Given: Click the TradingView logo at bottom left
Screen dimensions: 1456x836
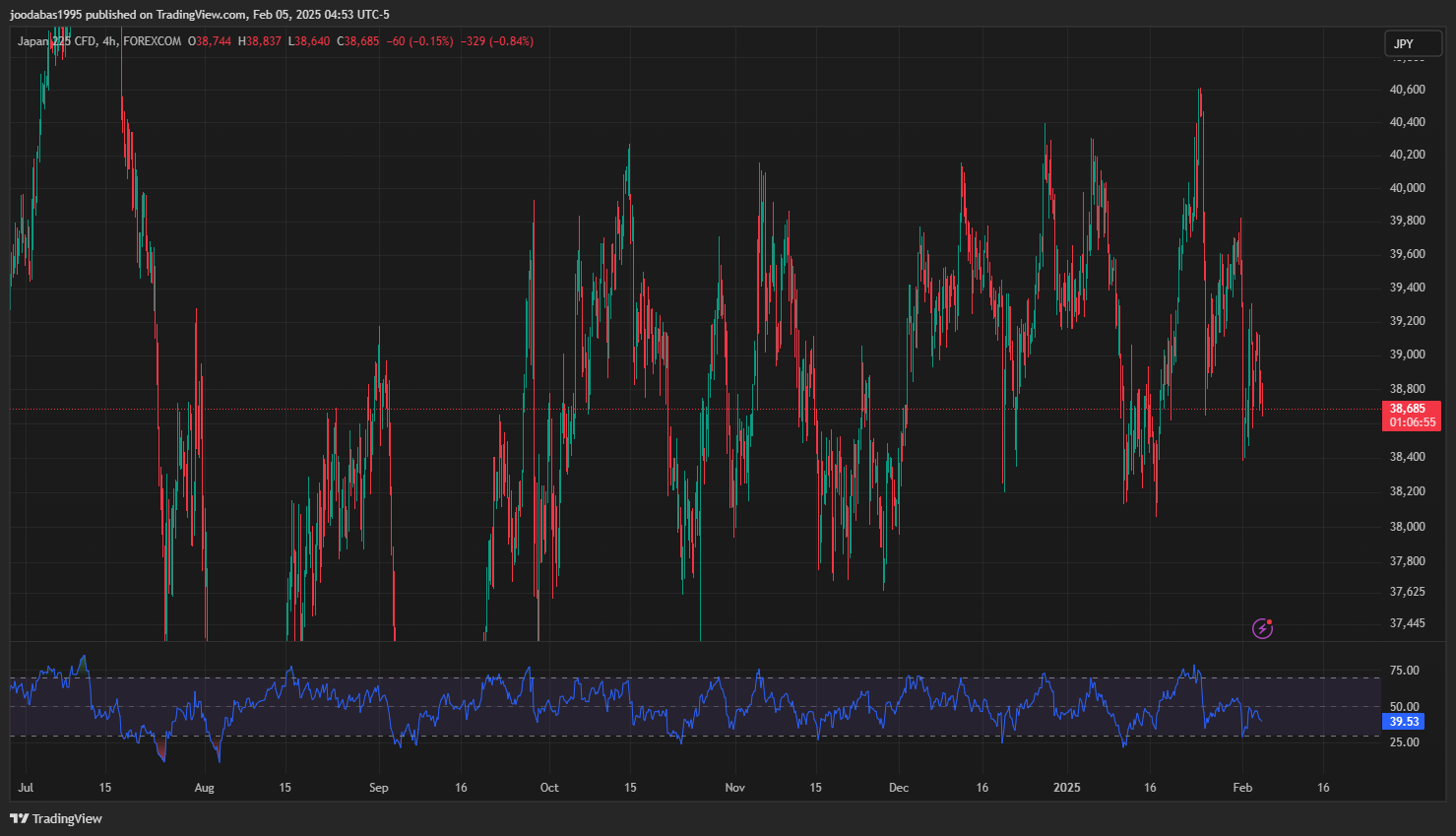Looking at the screenshot, I should [x=56, y=818].
